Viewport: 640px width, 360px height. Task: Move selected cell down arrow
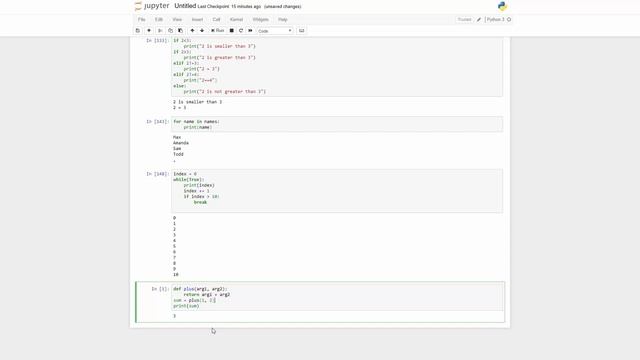pos(202,31)
